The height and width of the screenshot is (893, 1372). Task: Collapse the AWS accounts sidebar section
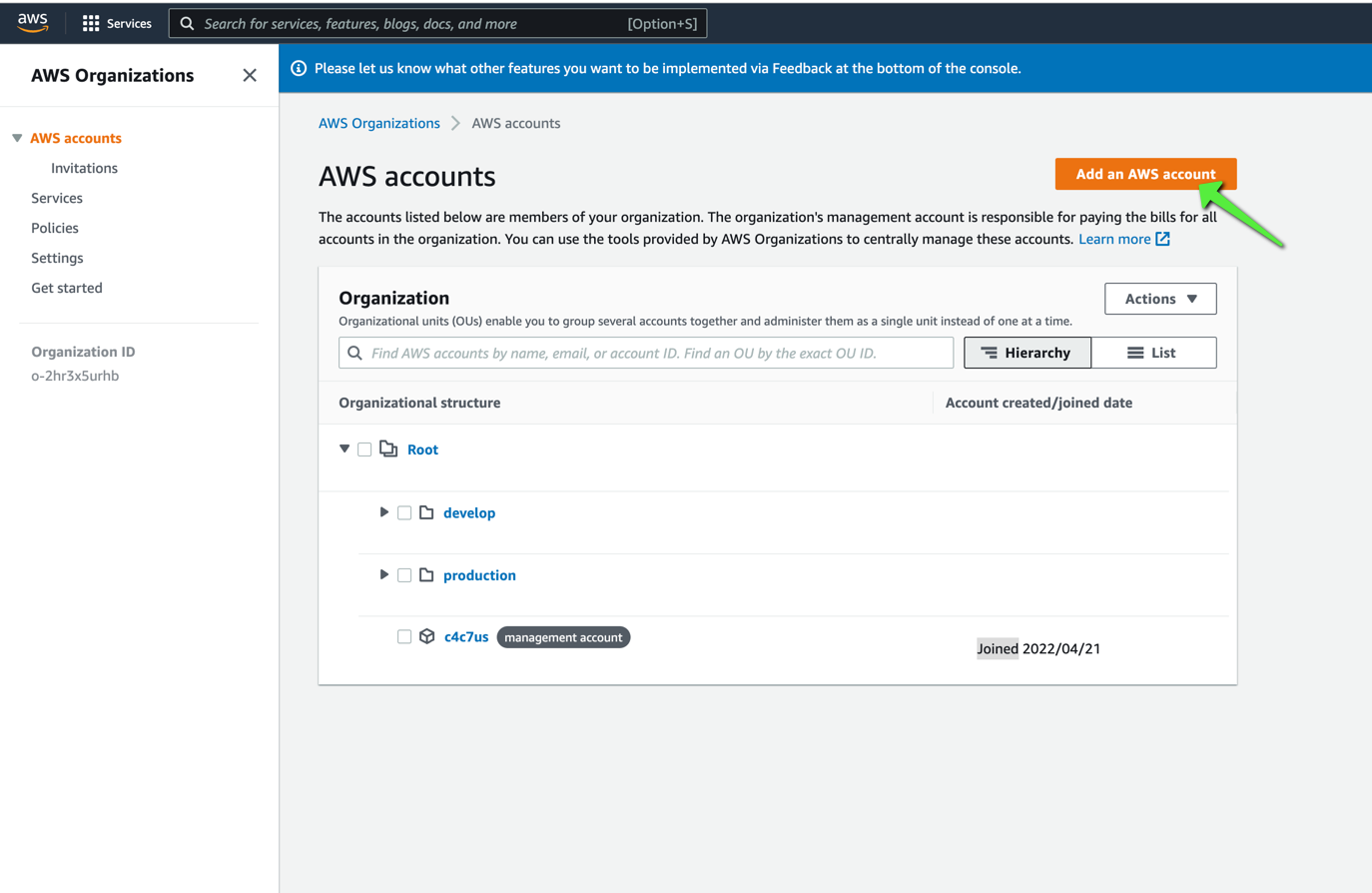click(x=17, y=138)
